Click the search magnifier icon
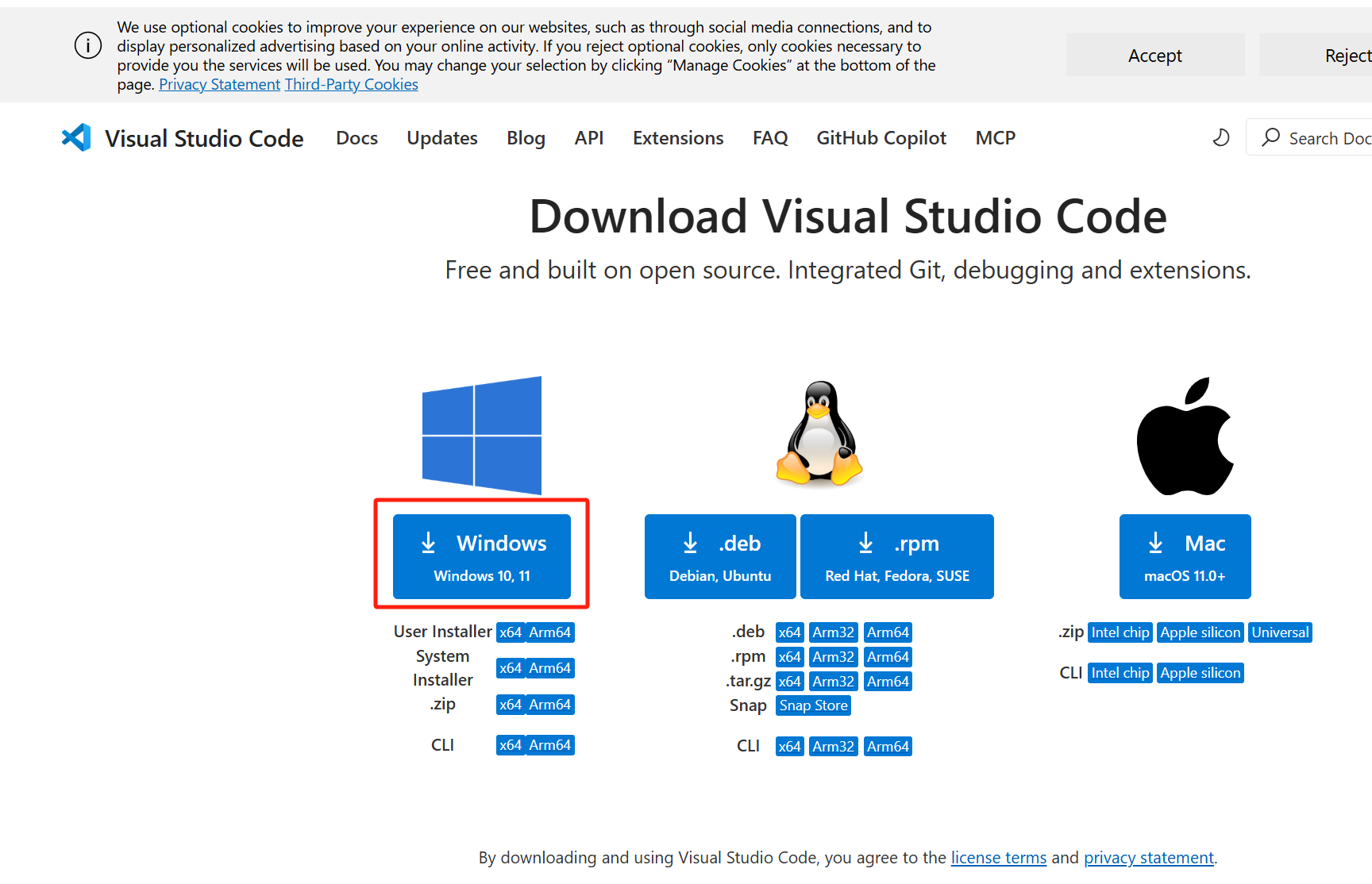1372x884 pixels. pos(1270,137)
